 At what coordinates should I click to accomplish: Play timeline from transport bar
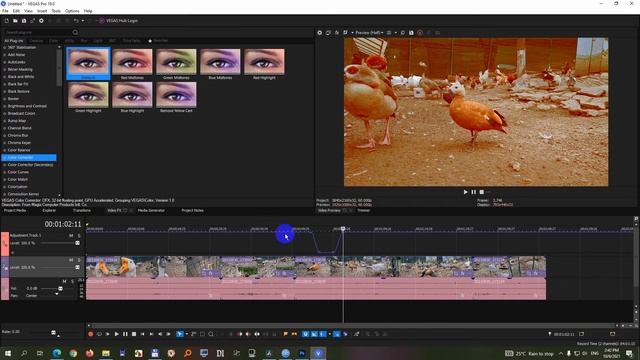click(x=116, y=334)
